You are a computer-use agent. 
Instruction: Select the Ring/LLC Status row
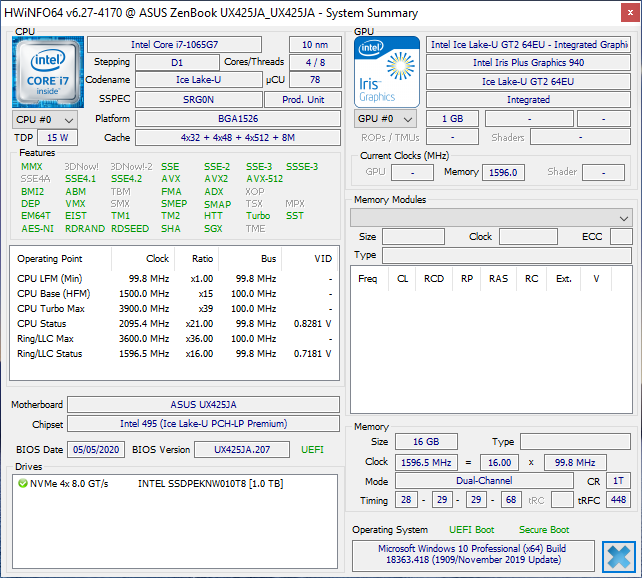[174, 354]
